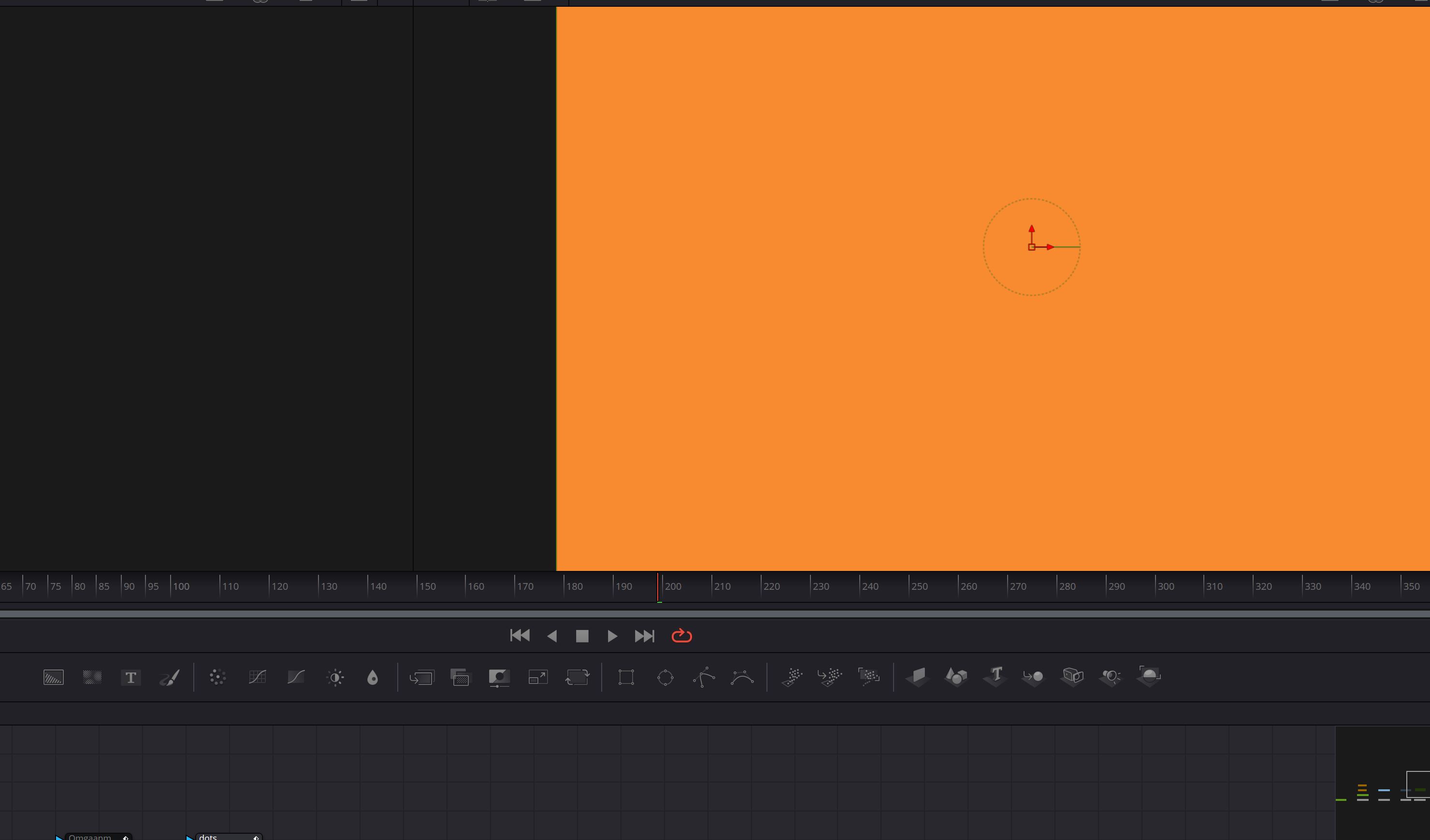The height and width of the screenshot is (840, 1430).
Task: Add a Renderer 3D node
Action: tap(1149, 677)
